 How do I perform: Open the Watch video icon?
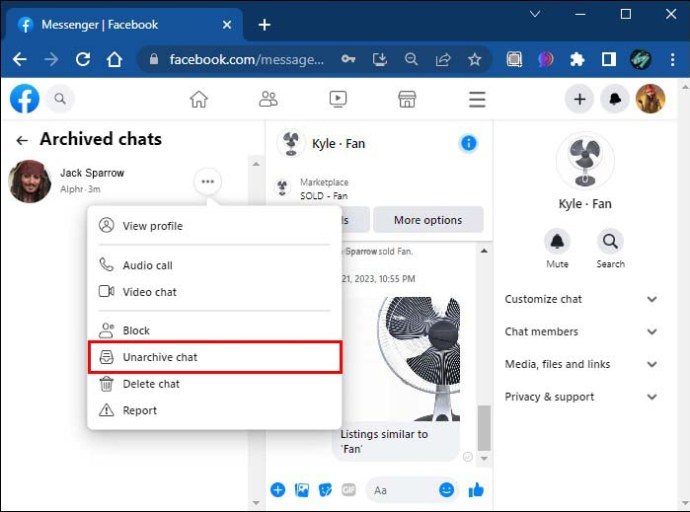338,99
